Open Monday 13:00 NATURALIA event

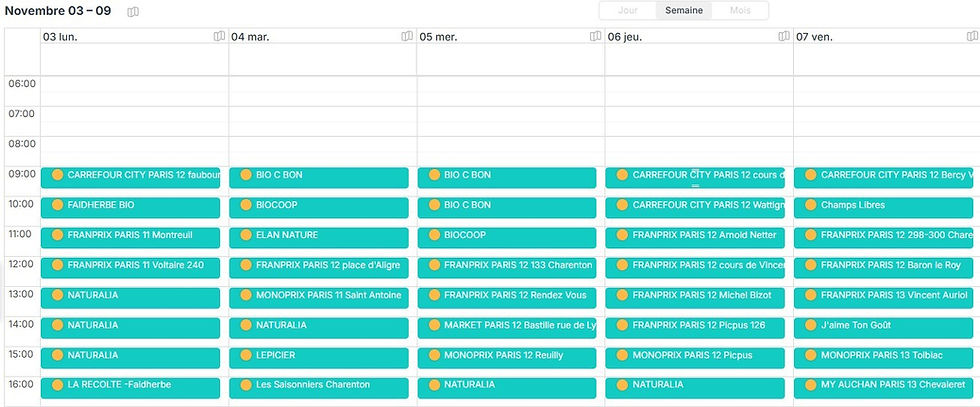coord(131,298)
